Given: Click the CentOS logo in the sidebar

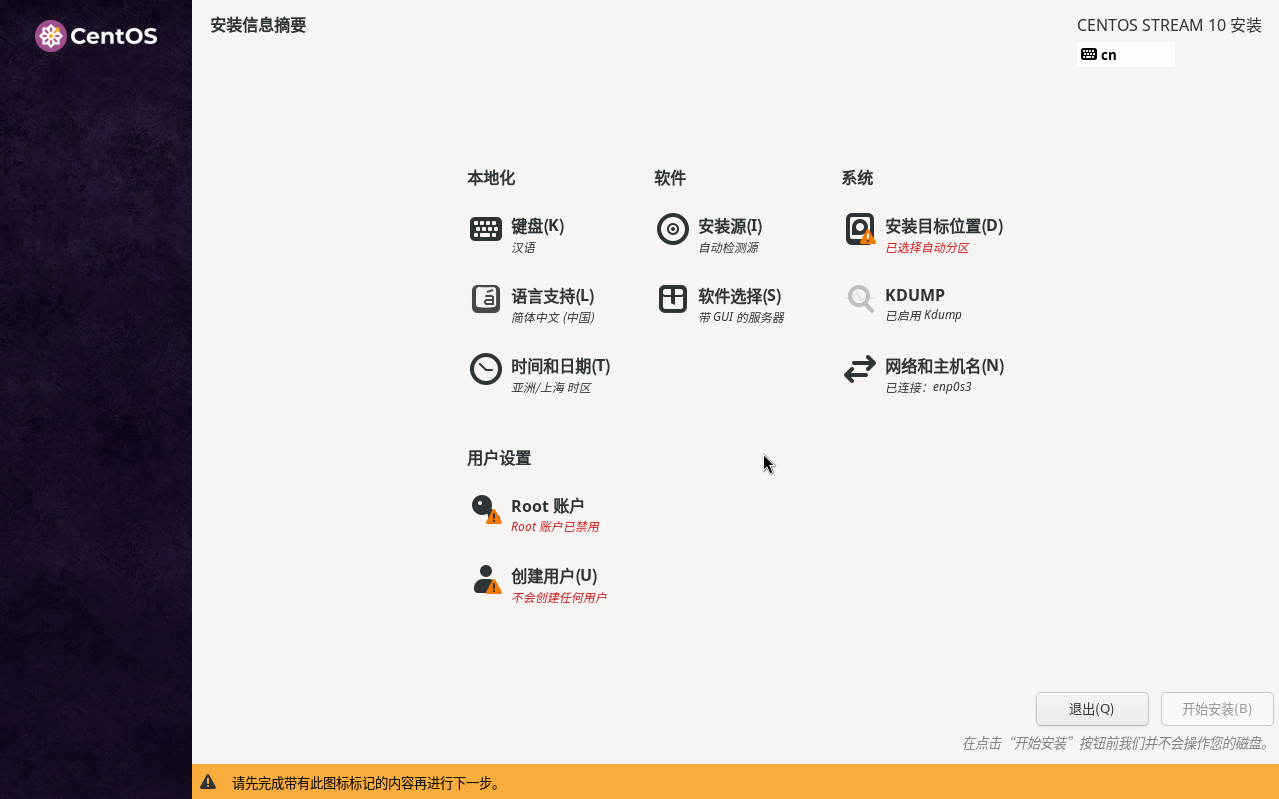Looking at the screenshot, I should coord(96,36).
